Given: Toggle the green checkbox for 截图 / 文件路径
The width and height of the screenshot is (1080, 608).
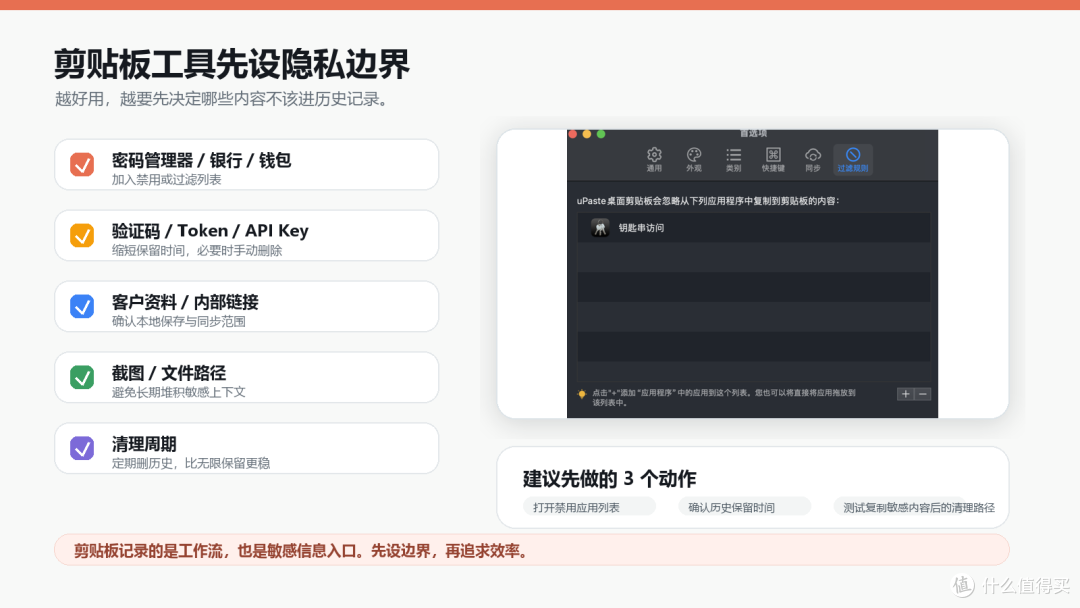Looking at the screenshot, I should pos(82,377).
